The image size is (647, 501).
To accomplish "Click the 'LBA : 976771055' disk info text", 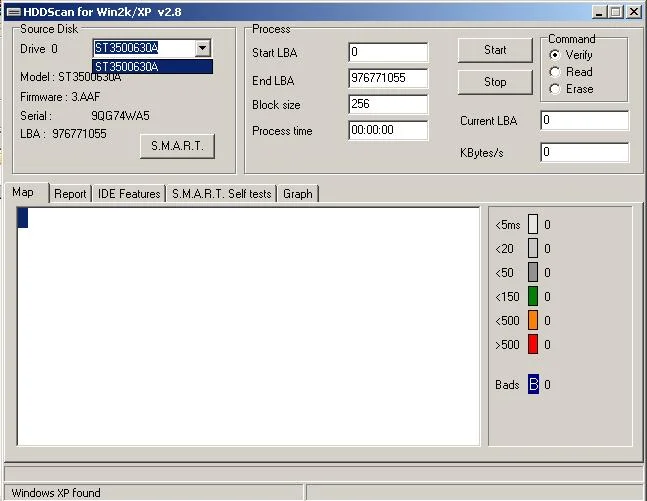I will [63, 134].
